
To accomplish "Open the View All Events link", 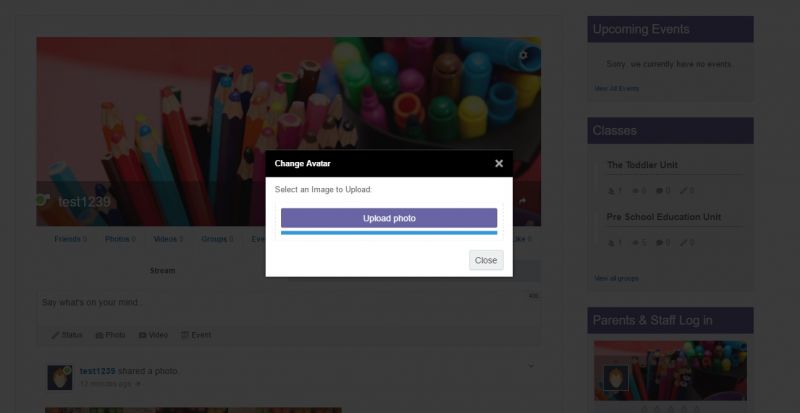I will tap(616, 88).
